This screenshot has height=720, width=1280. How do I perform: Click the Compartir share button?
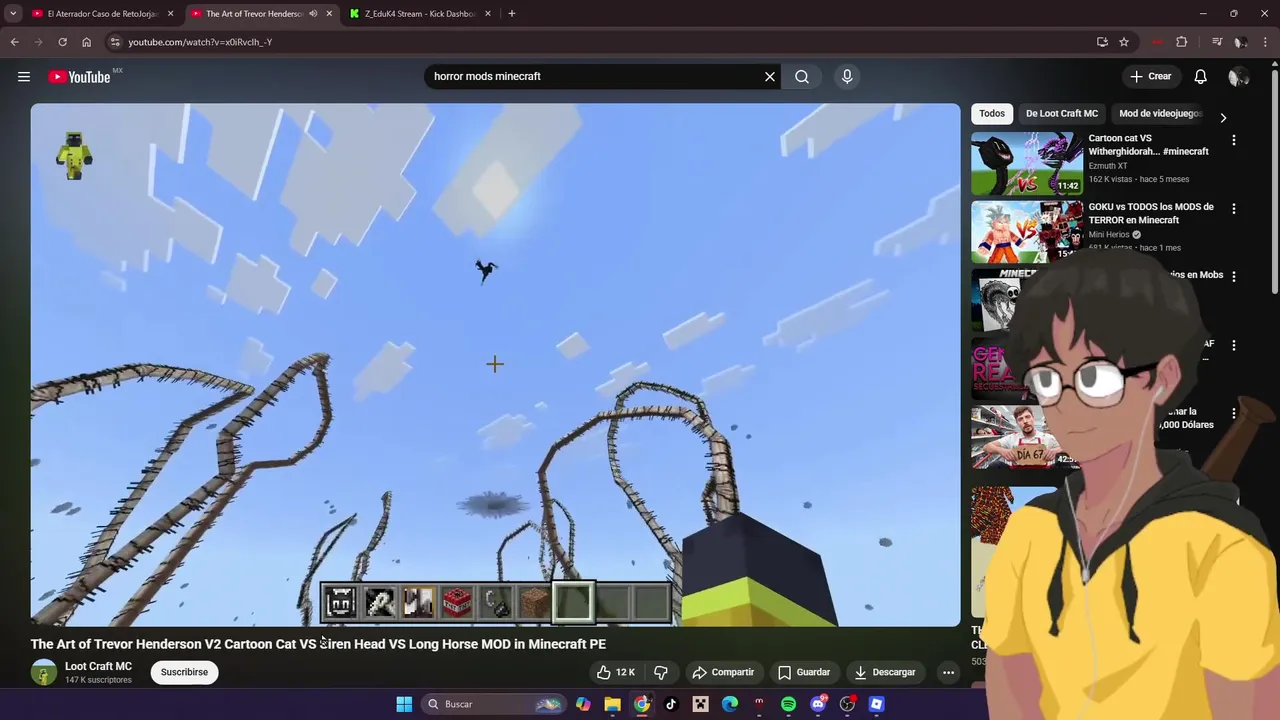click(x=723, y=672)
